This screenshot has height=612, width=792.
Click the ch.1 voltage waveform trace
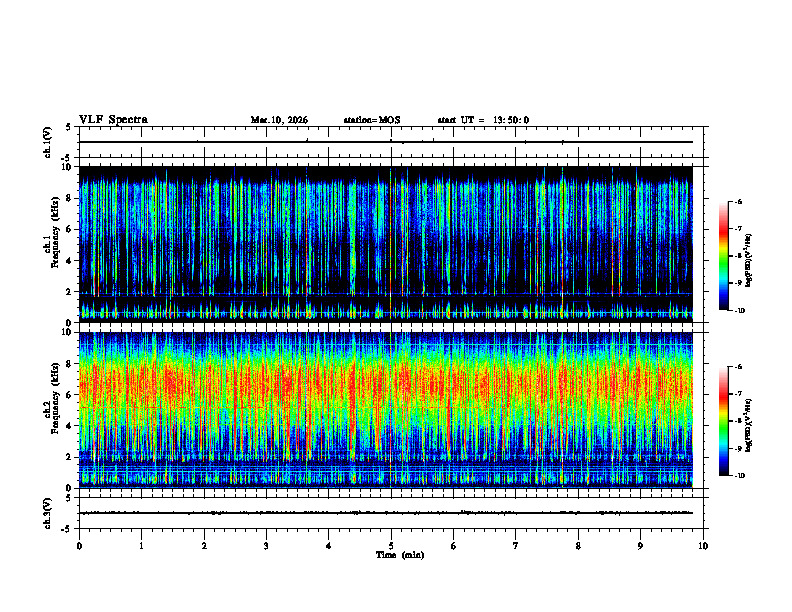tap(386, 142)
